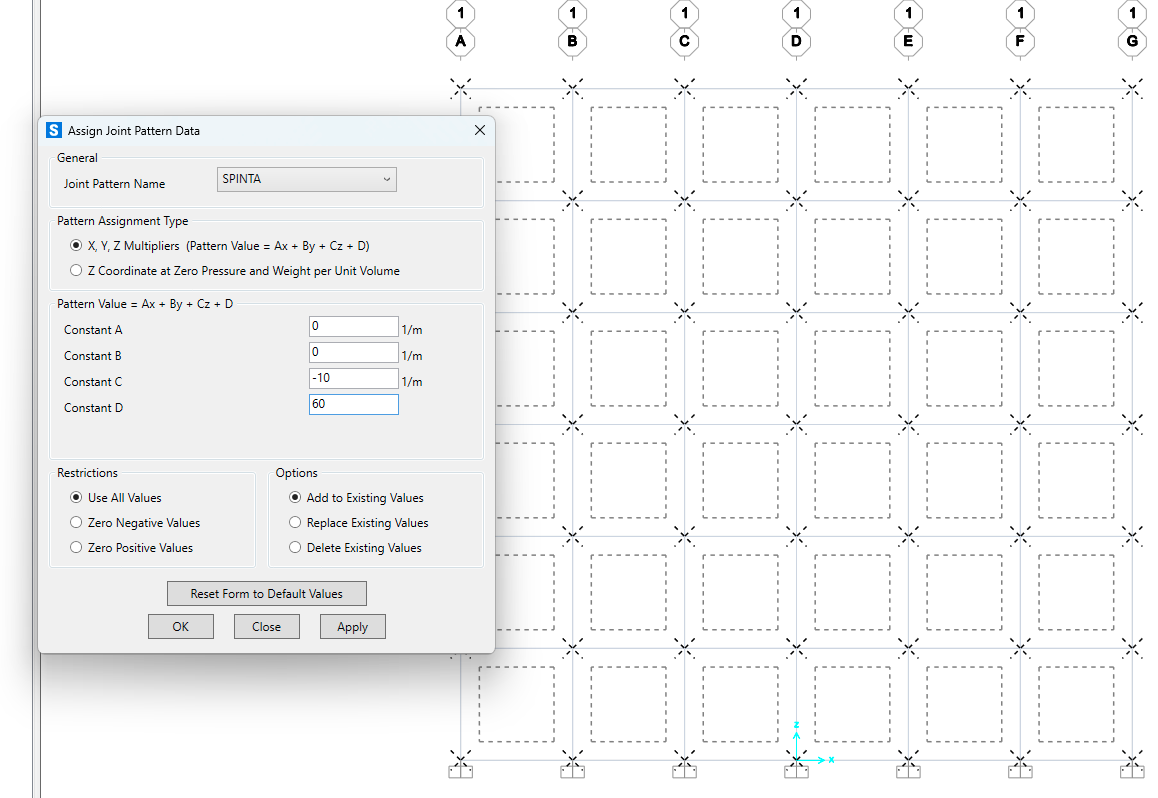
Task: Click the OK button
Action: [x=180, y=627]
